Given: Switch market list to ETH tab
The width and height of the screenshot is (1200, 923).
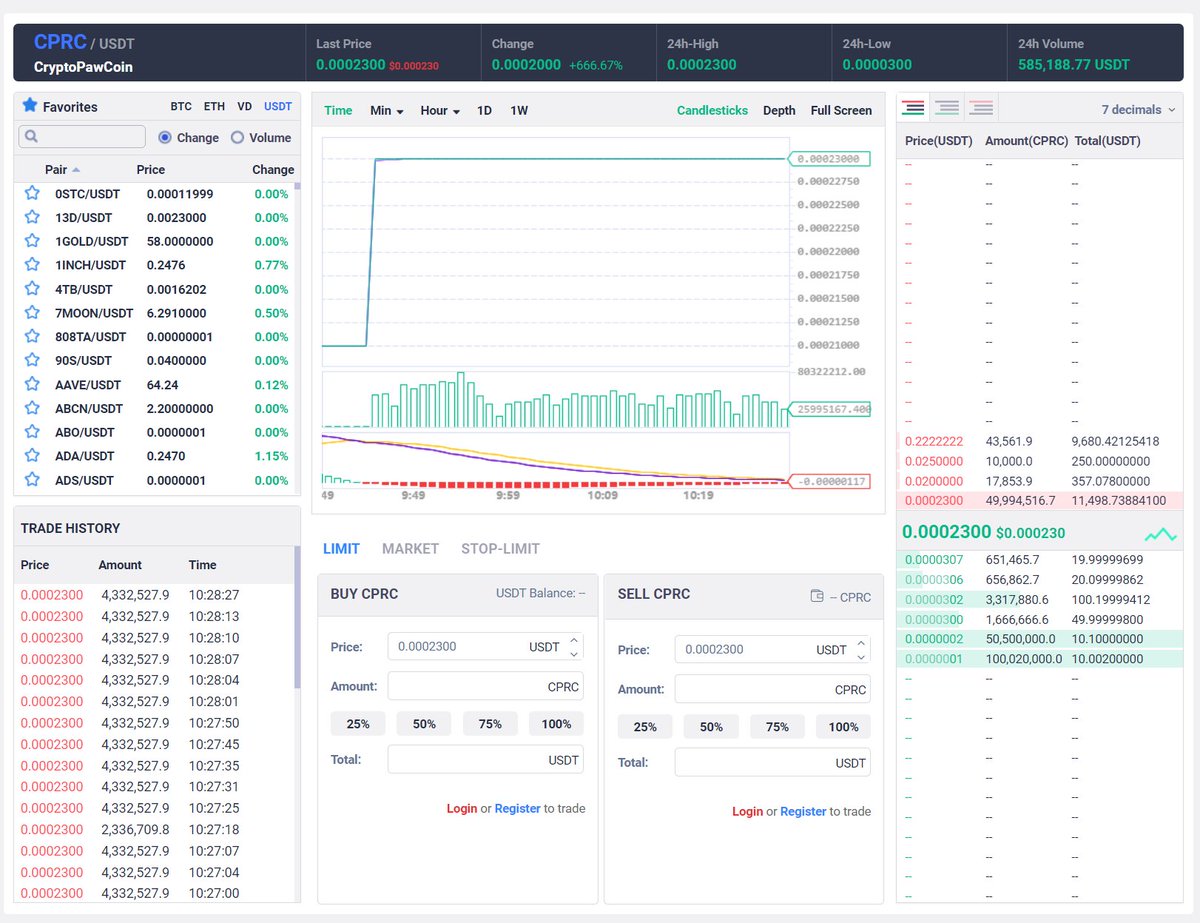Looking at the screenshot, I should click(x=214, y=107).
